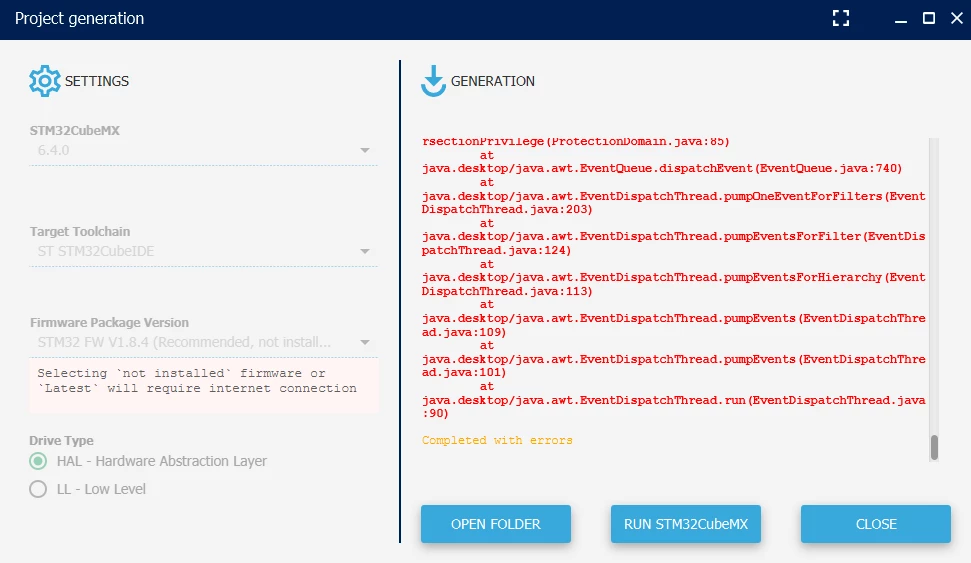
Task: Click the Generation download arrow icon
Action: (433, 81)
